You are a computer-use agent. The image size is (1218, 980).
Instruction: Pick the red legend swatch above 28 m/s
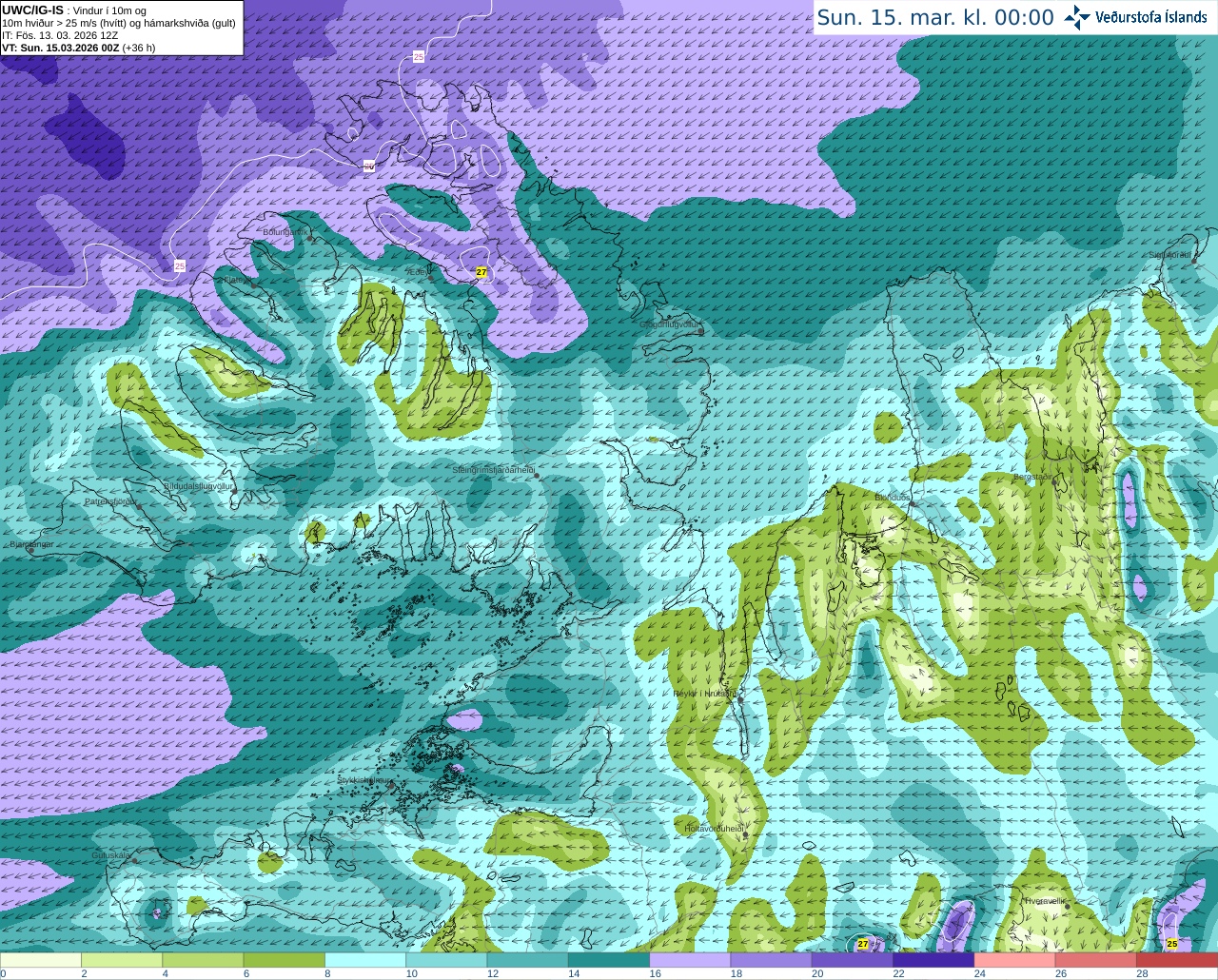1177,960
